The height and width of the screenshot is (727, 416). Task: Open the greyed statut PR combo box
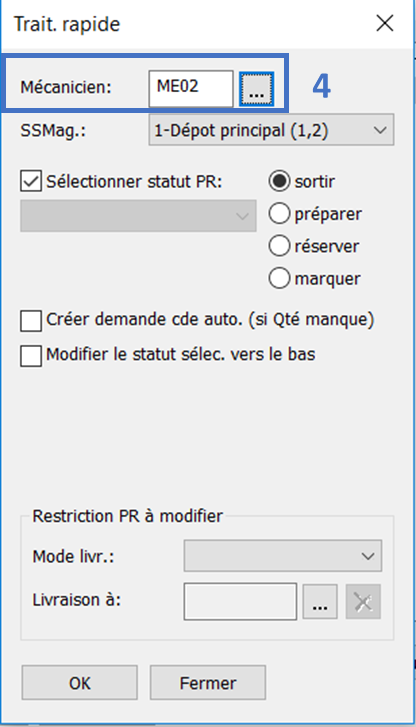(138, 216)
